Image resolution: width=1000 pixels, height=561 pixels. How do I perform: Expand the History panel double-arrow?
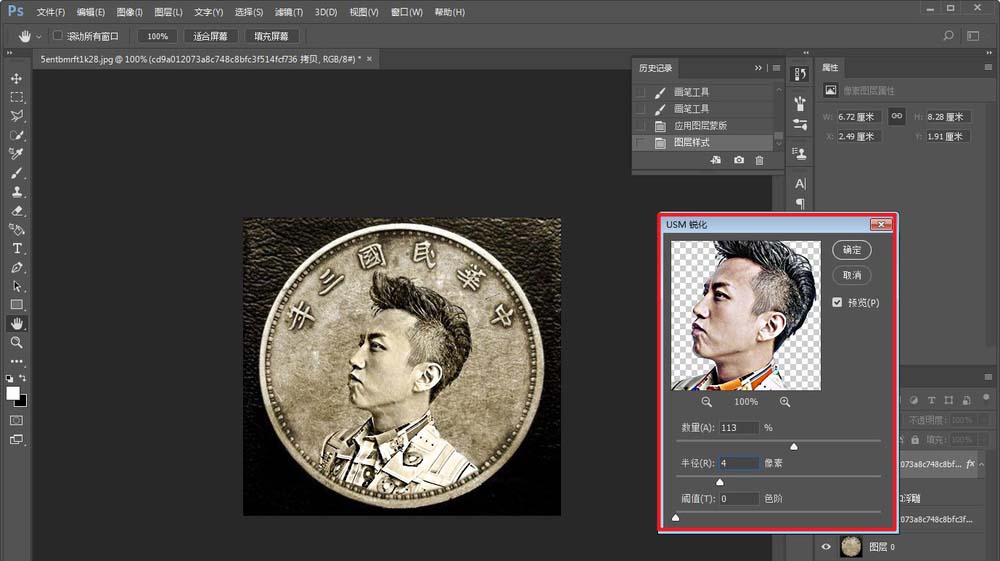tap(759, 68)
